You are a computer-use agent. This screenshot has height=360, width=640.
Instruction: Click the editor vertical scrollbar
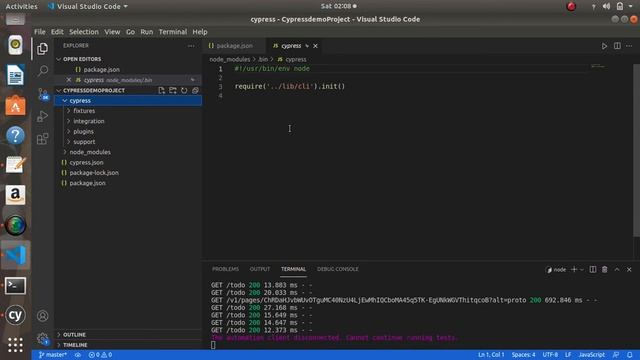636,150
